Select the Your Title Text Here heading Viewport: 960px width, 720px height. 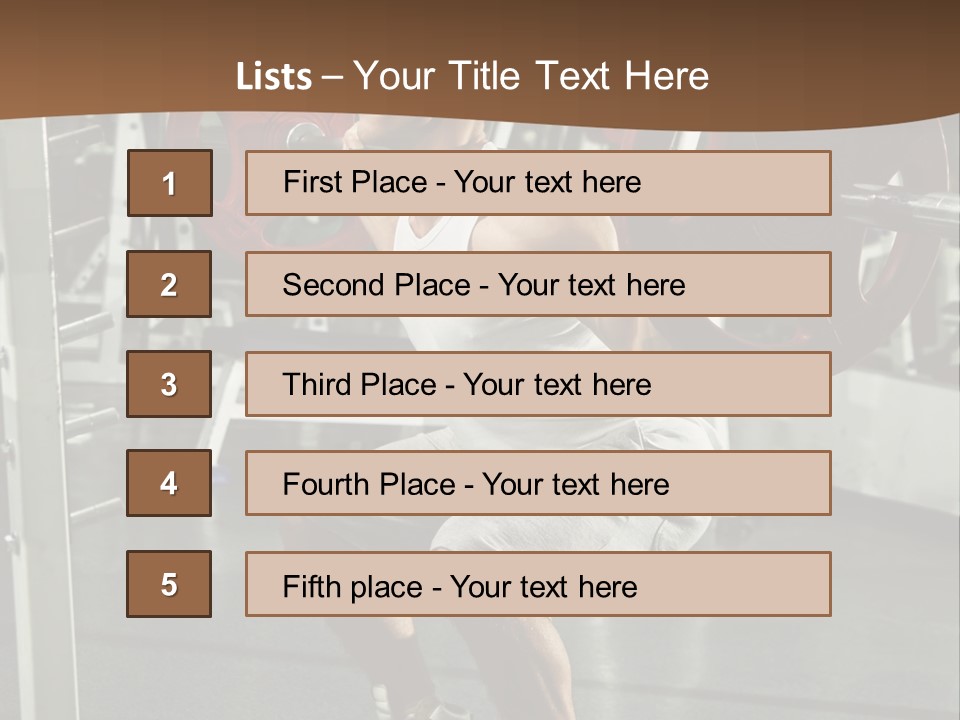531,76
